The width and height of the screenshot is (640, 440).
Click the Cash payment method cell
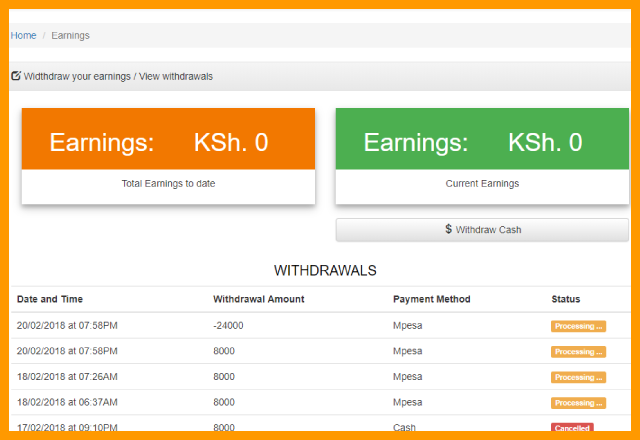coord(405,427)
